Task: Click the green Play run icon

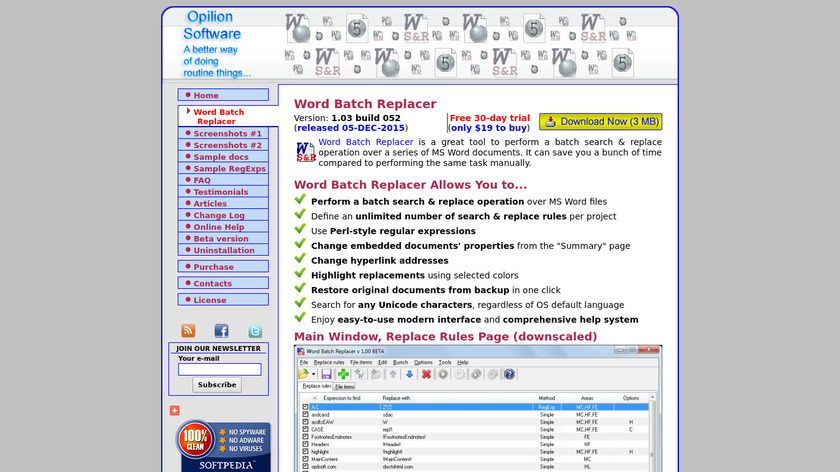Action: [x=442, y=374]
